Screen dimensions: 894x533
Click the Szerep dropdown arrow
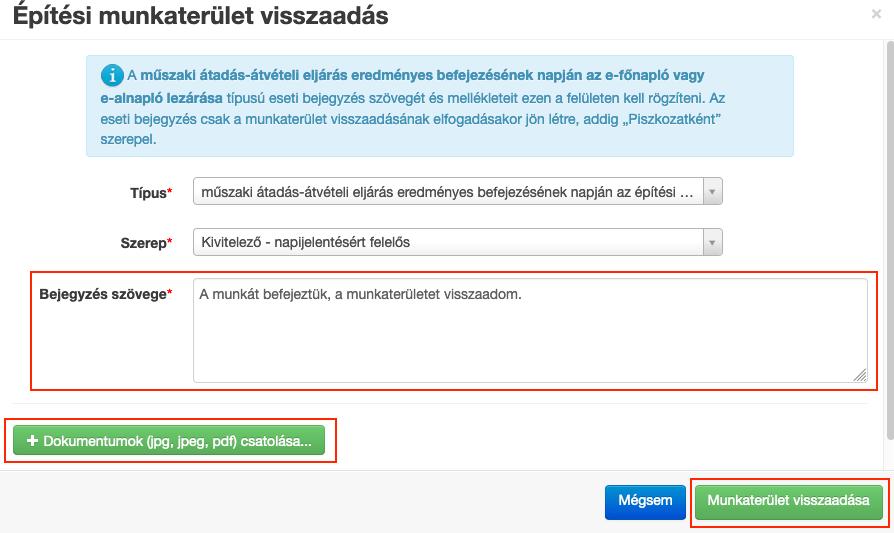tap(712, 242)
